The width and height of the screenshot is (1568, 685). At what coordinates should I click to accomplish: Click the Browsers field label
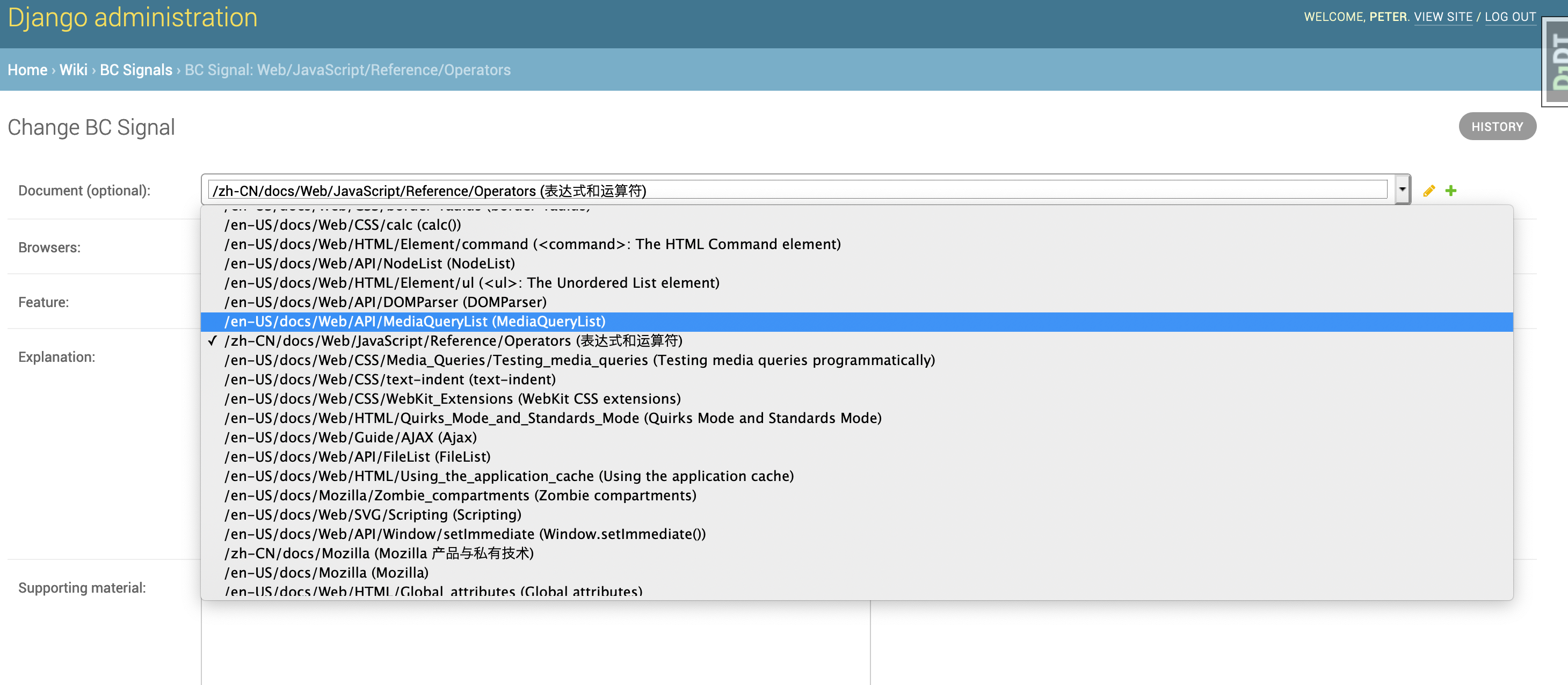[x=49, y=247]
